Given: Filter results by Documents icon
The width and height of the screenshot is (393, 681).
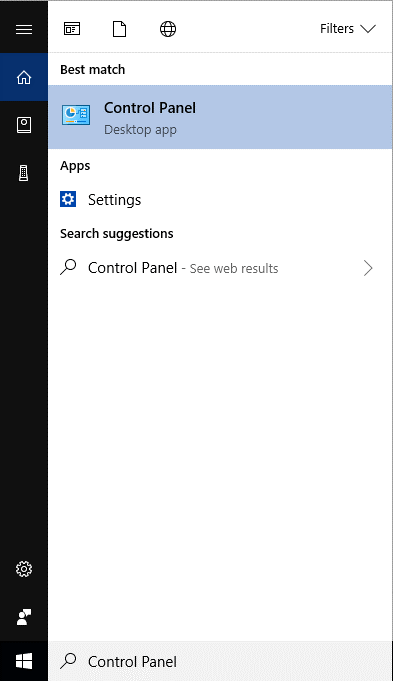Looking at the screenshot, I should click(x=119, y=29).
